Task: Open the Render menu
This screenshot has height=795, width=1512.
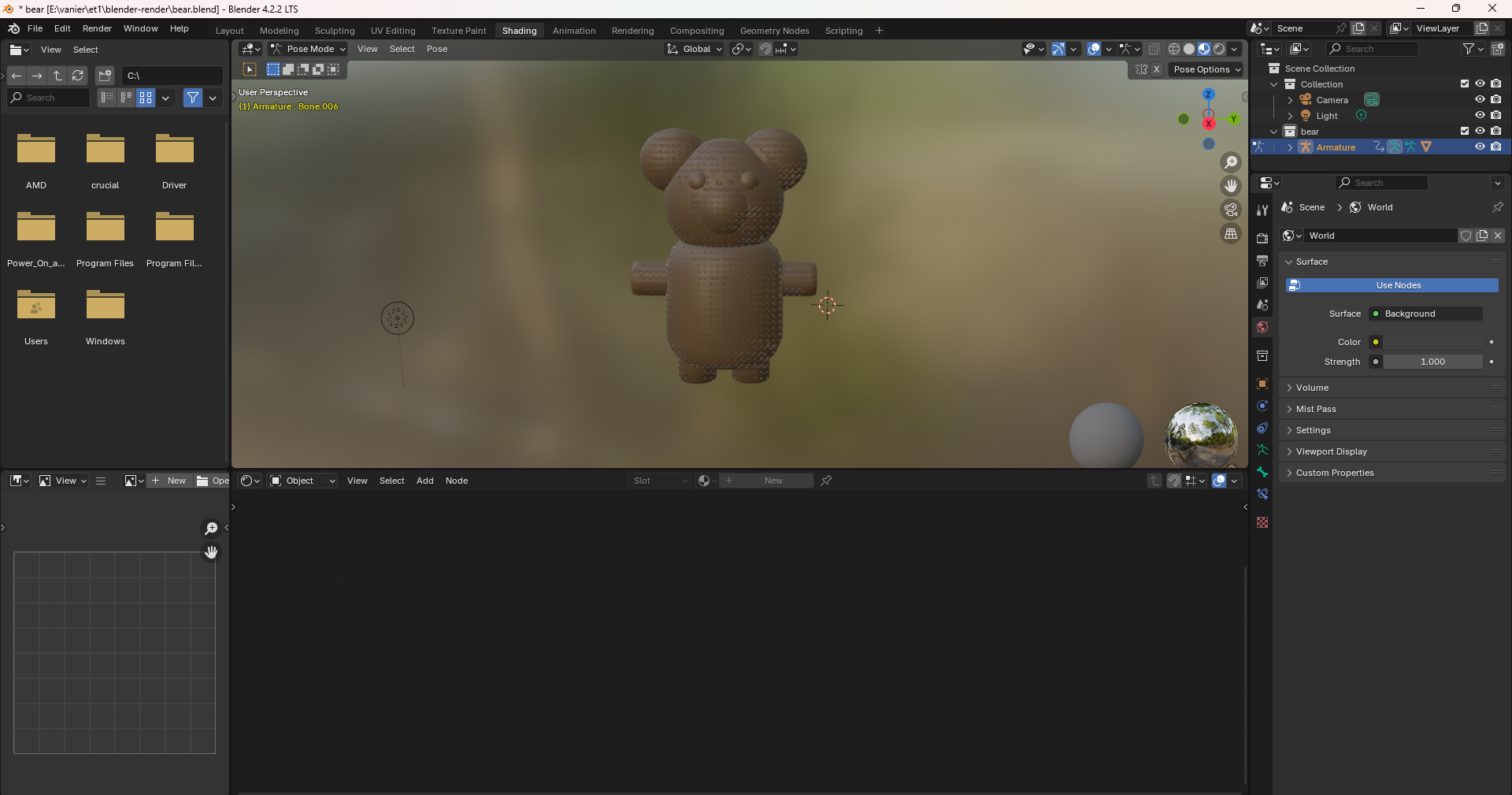Action: pos(97,28)
